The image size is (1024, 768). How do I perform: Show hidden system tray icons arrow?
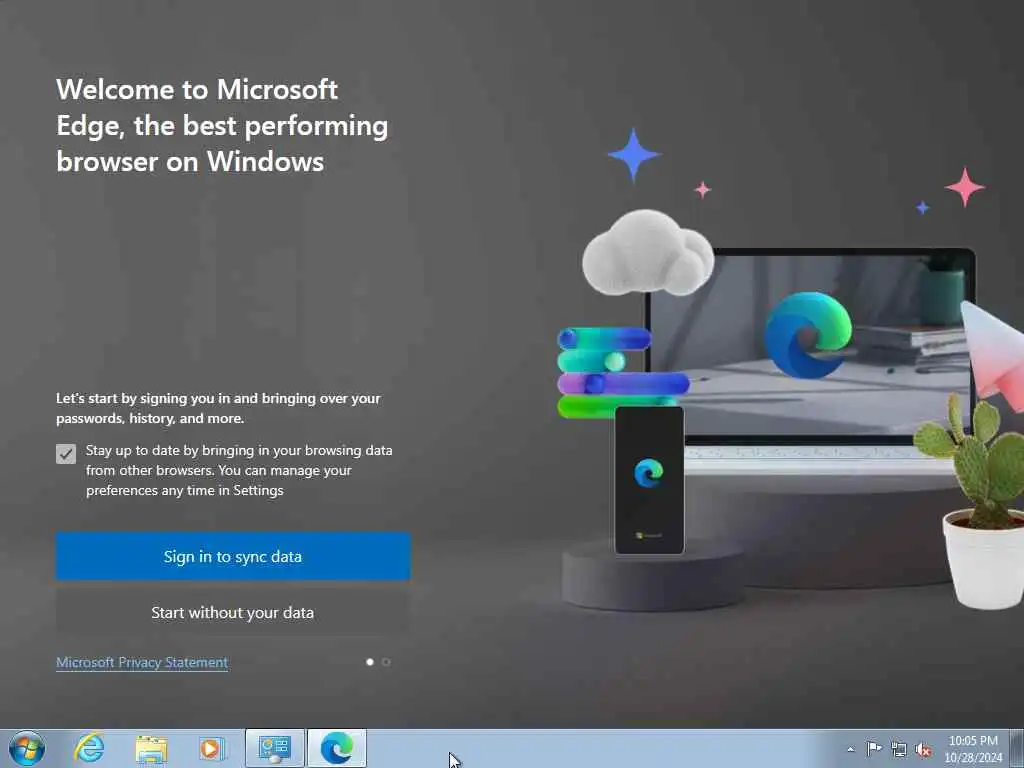tap(850, 749)
